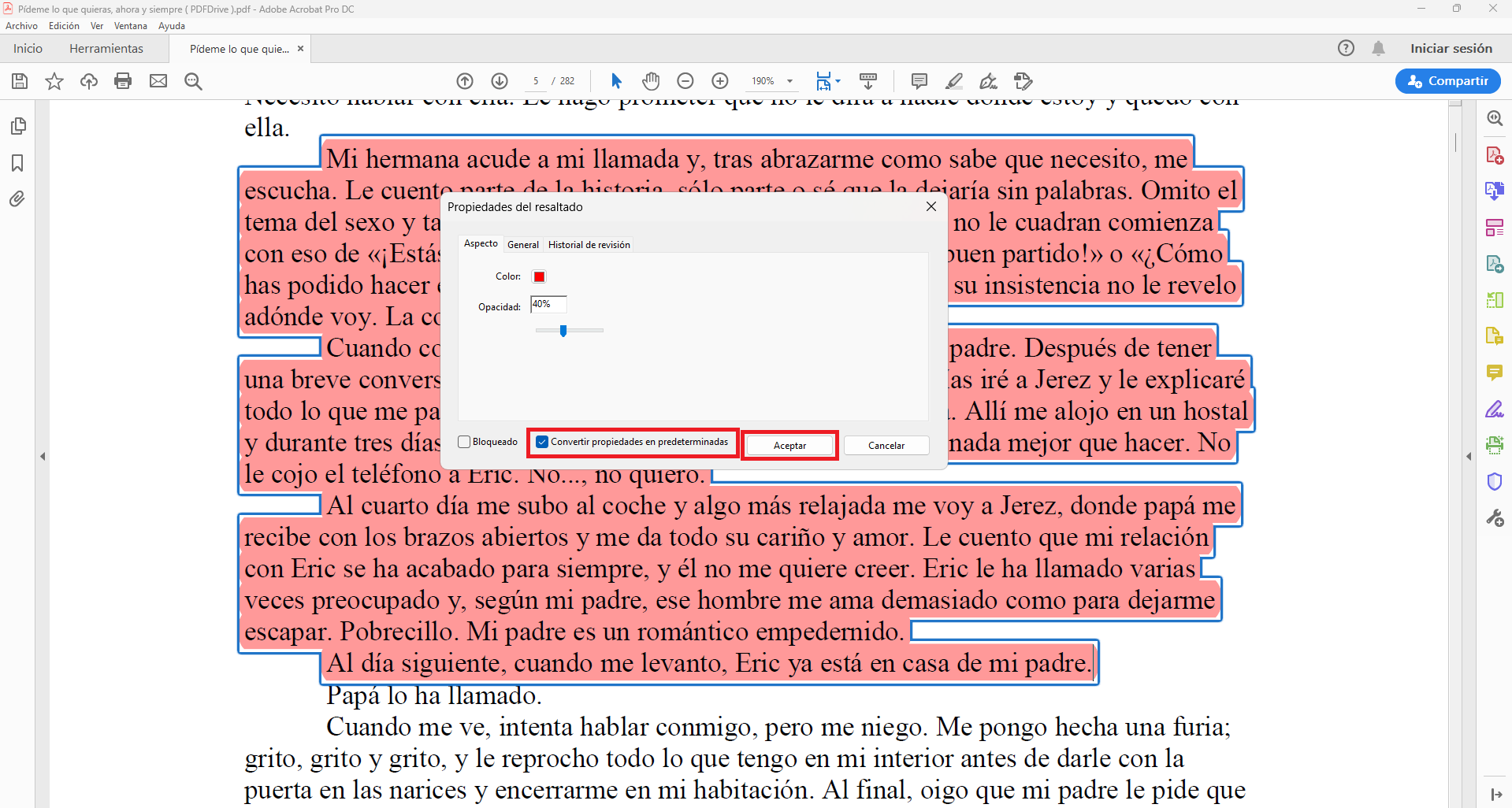This screenshot has height=808, width=1512.
Task: Open bookmarks panel
Action: pyautogui.click(x=17, y=163)
